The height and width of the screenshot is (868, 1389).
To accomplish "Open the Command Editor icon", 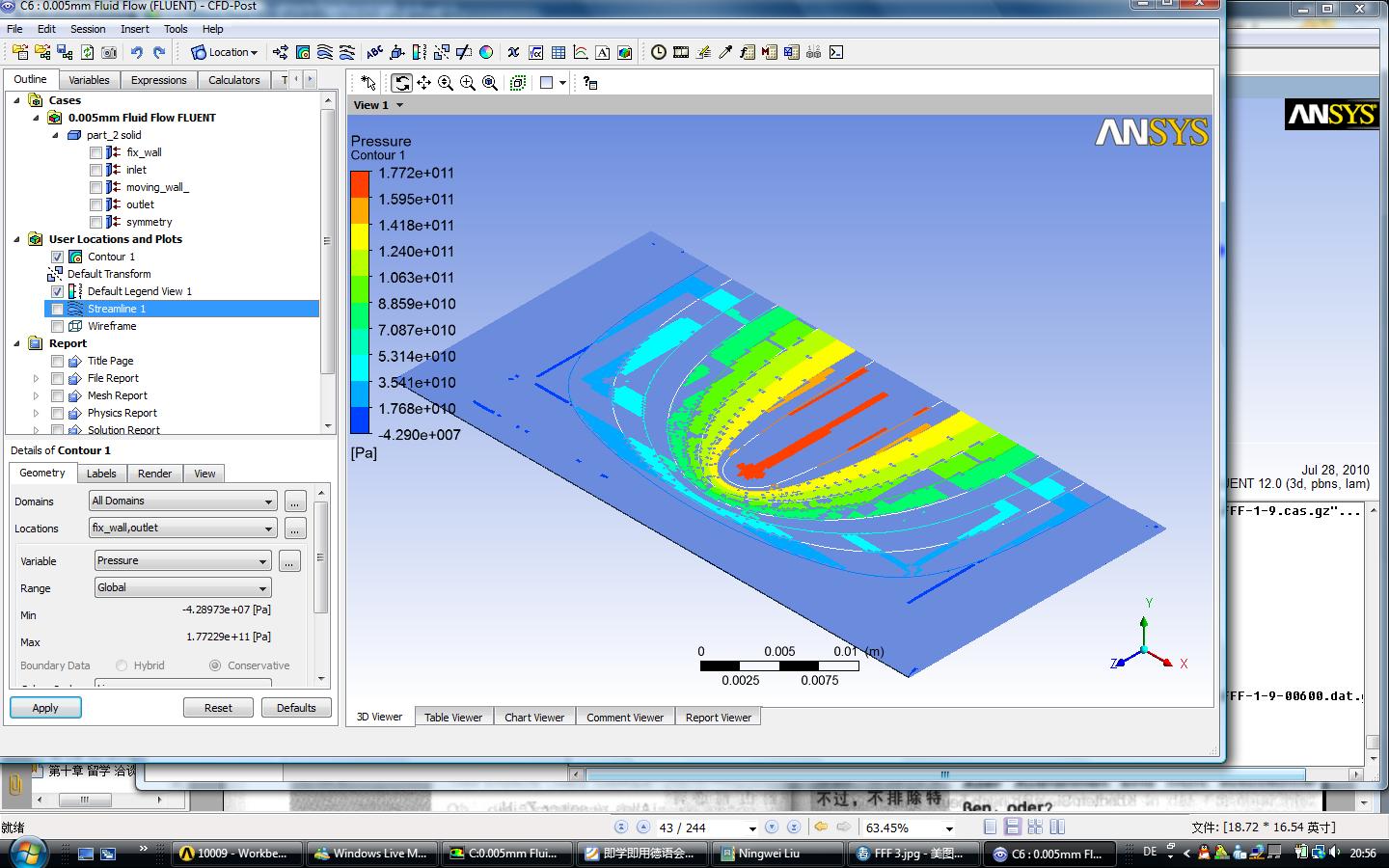I will click(x=836, y=52).
